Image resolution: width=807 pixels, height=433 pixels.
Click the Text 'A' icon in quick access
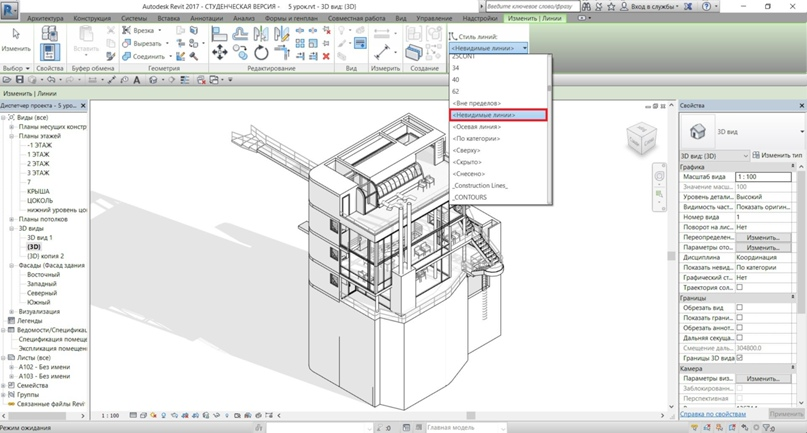pos(136,80)
